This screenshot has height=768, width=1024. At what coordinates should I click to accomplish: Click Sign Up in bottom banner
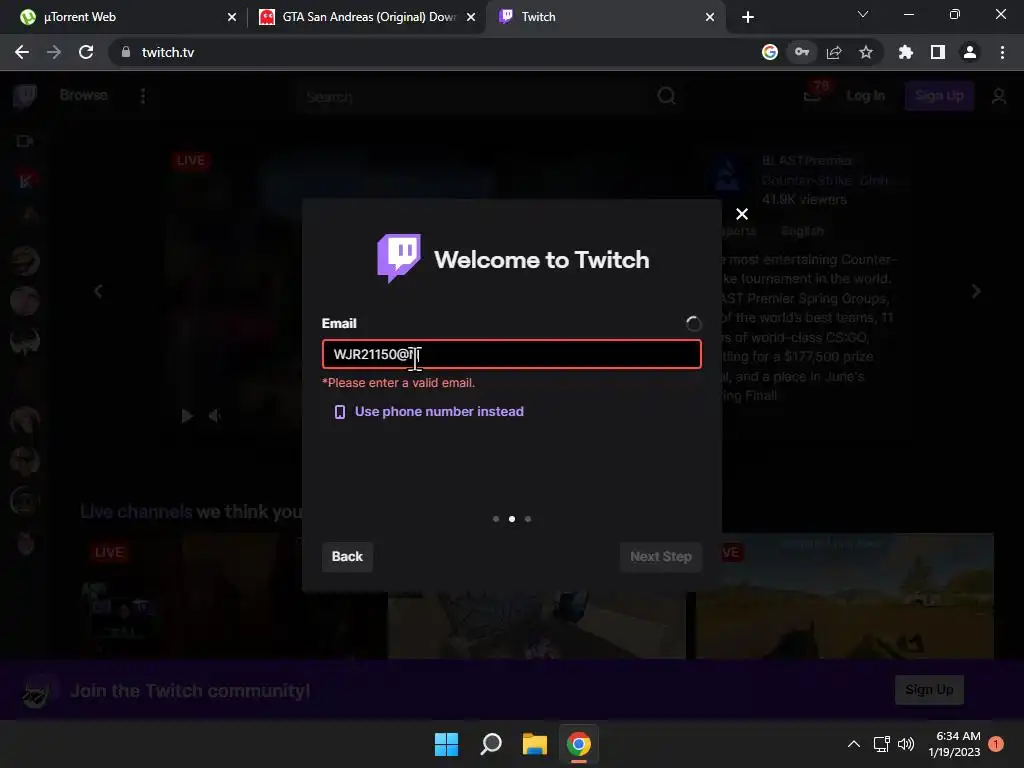929,690
